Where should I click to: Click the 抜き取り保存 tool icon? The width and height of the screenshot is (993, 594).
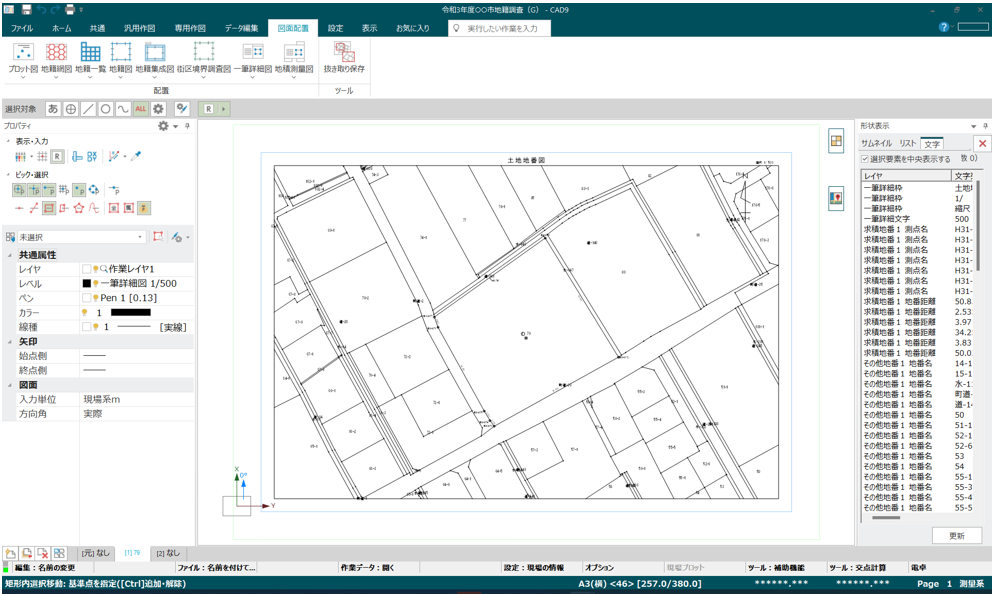[x=344, y=52]
